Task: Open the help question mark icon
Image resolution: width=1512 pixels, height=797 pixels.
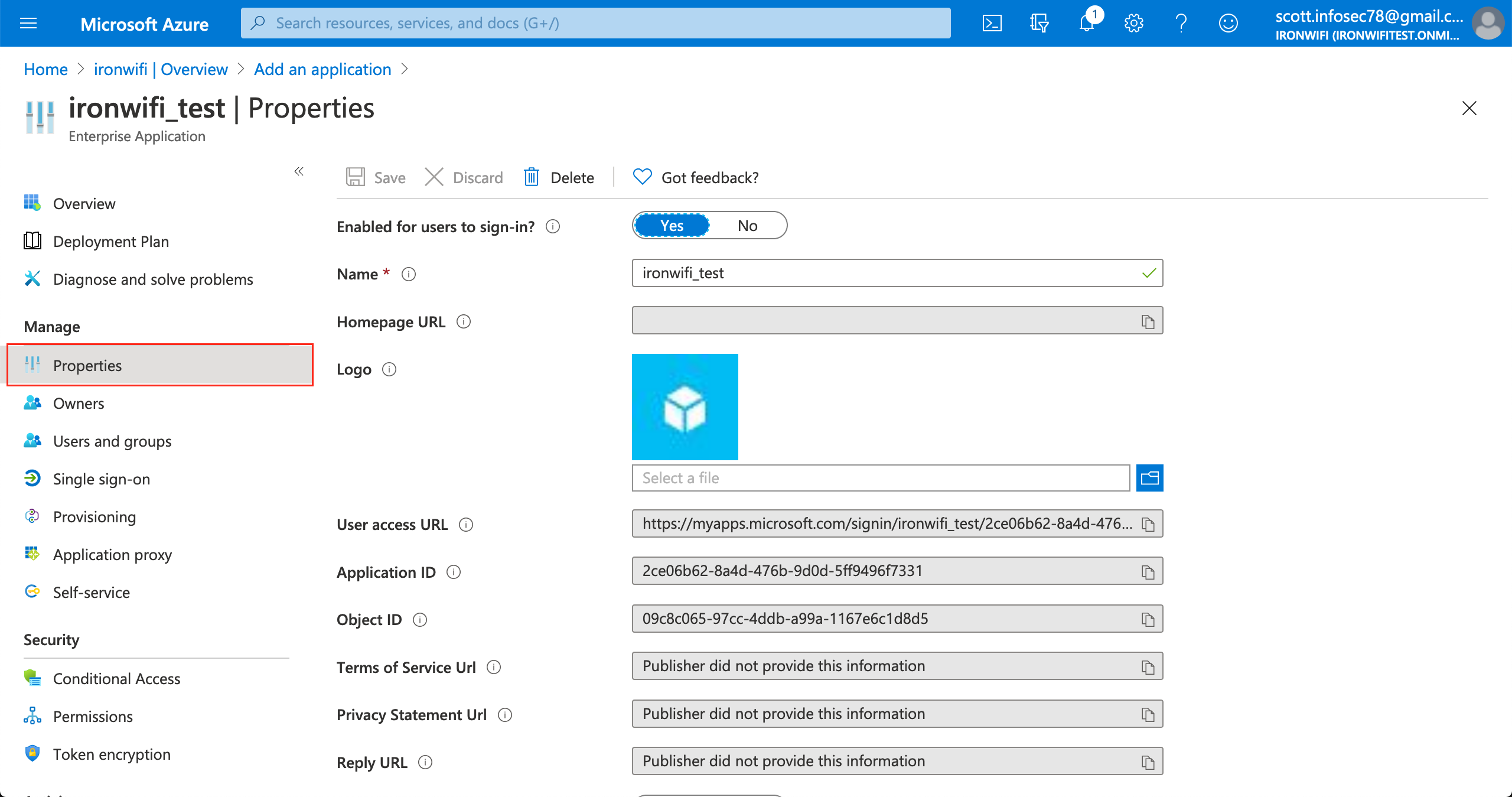Action: [x=1181, y=23]
